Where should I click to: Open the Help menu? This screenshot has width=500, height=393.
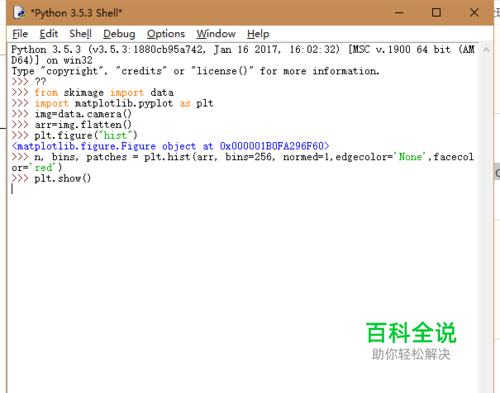[x=258, y=34]
